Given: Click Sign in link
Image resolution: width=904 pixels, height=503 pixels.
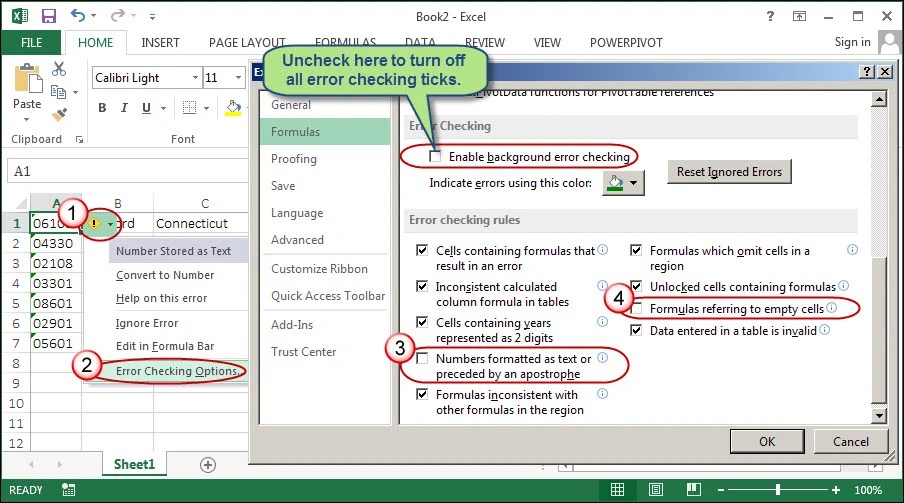Looking at the screenshot, I should (x=852, y=42).
